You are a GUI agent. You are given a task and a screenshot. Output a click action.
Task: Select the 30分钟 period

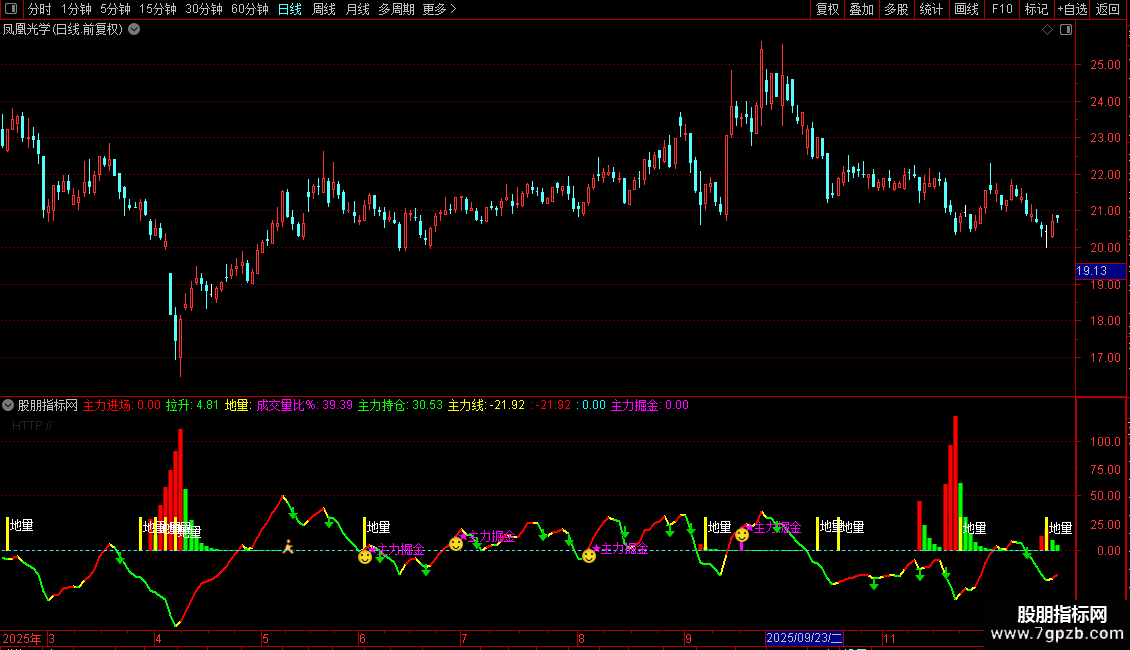coord(203,9)
